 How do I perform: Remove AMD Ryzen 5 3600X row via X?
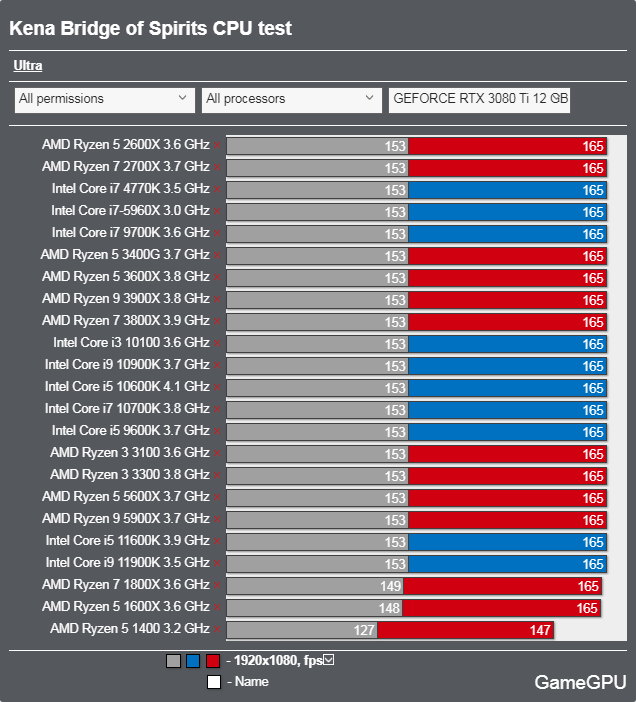pyautogui.click(x=217, y=277)
